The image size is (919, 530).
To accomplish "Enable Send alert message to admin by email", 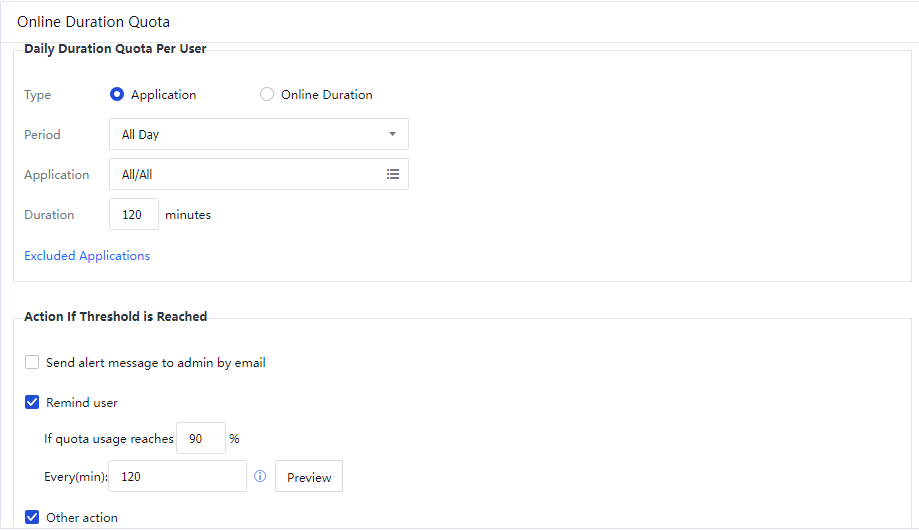I will 32,363.
